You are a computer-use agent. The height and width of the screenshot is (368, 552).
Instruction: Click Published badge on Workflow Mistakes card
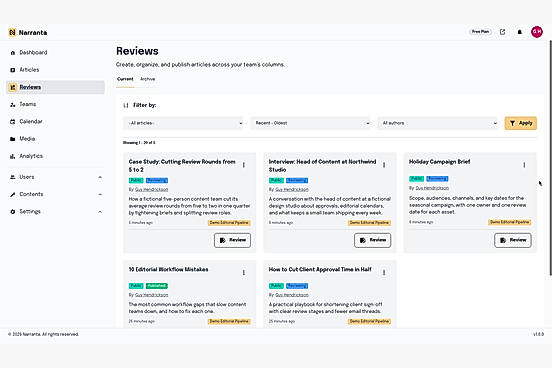[157, 286]
